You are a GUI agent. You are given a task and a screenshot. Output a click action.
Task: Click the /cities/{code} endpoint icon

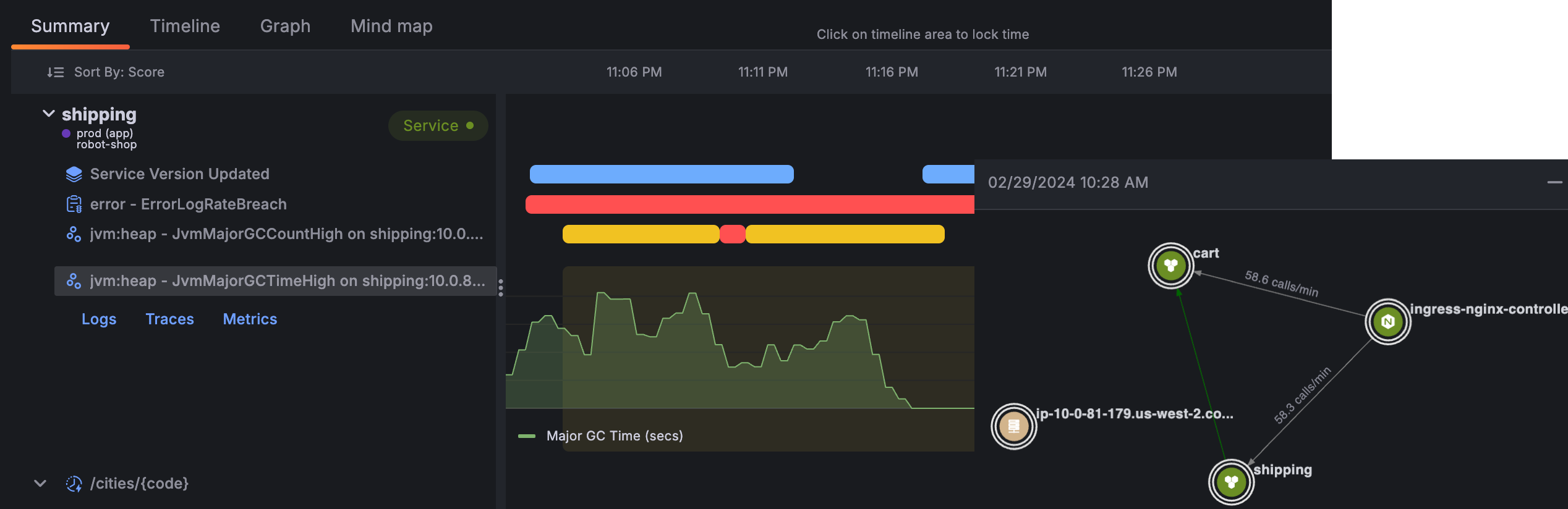(74, 484)
